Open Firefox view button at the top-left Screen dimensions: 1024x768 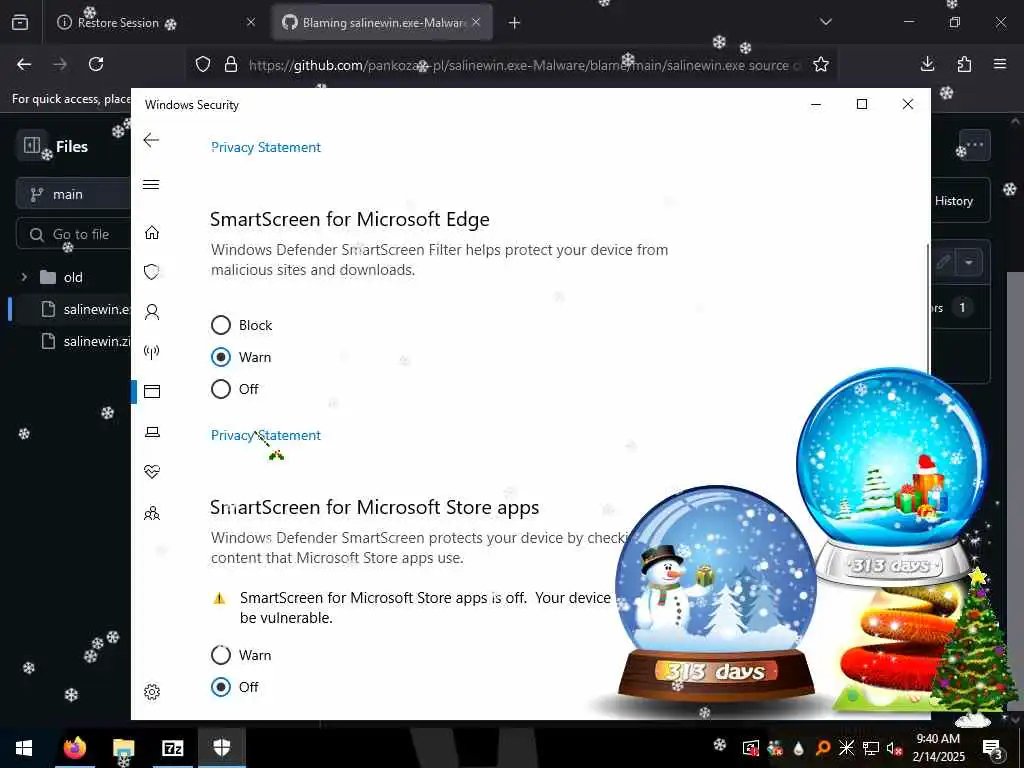pos(20,23)
